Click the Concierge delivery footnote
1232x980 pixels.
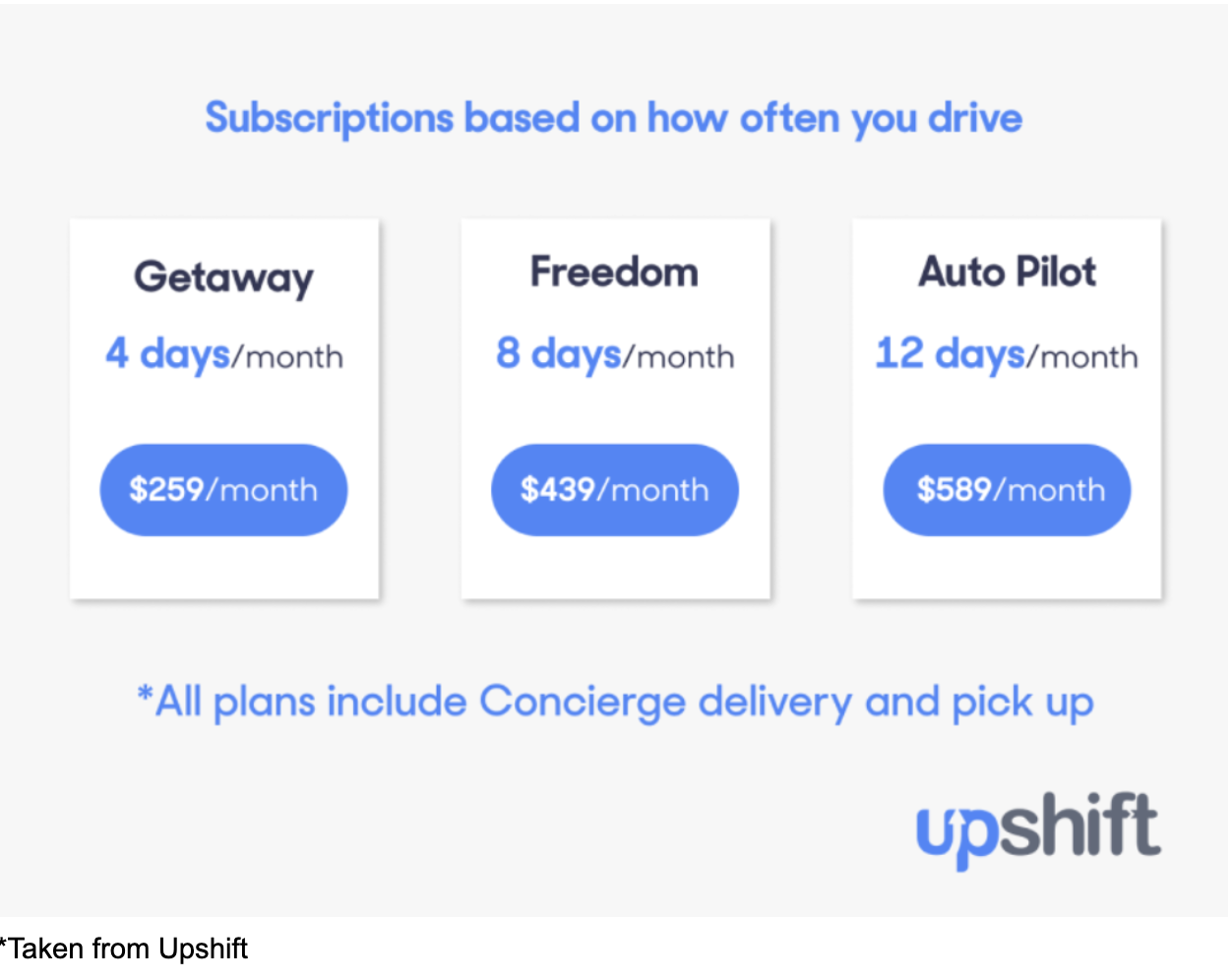pos(615,703)
